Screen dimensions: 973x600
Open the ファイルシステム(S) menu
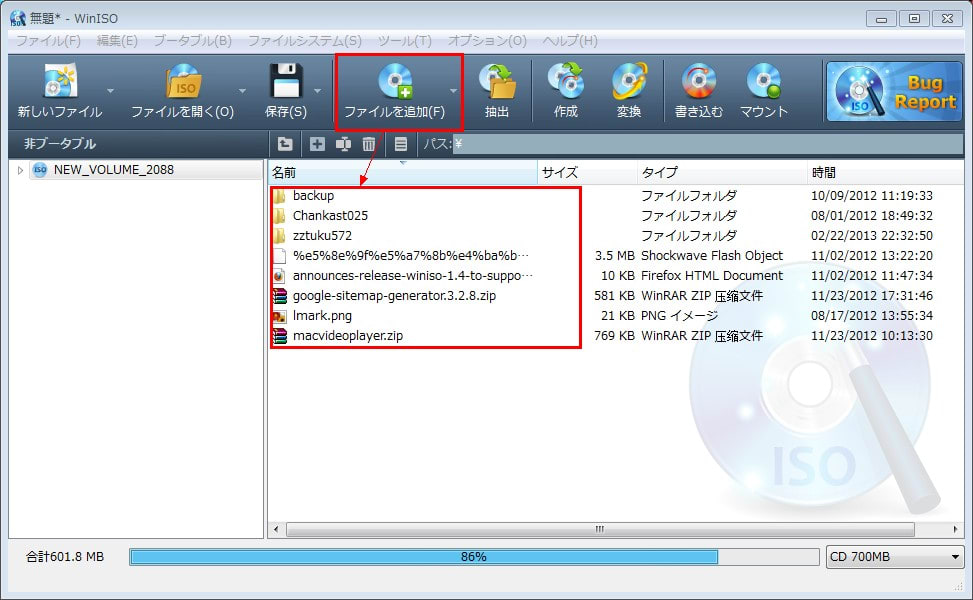305,41
